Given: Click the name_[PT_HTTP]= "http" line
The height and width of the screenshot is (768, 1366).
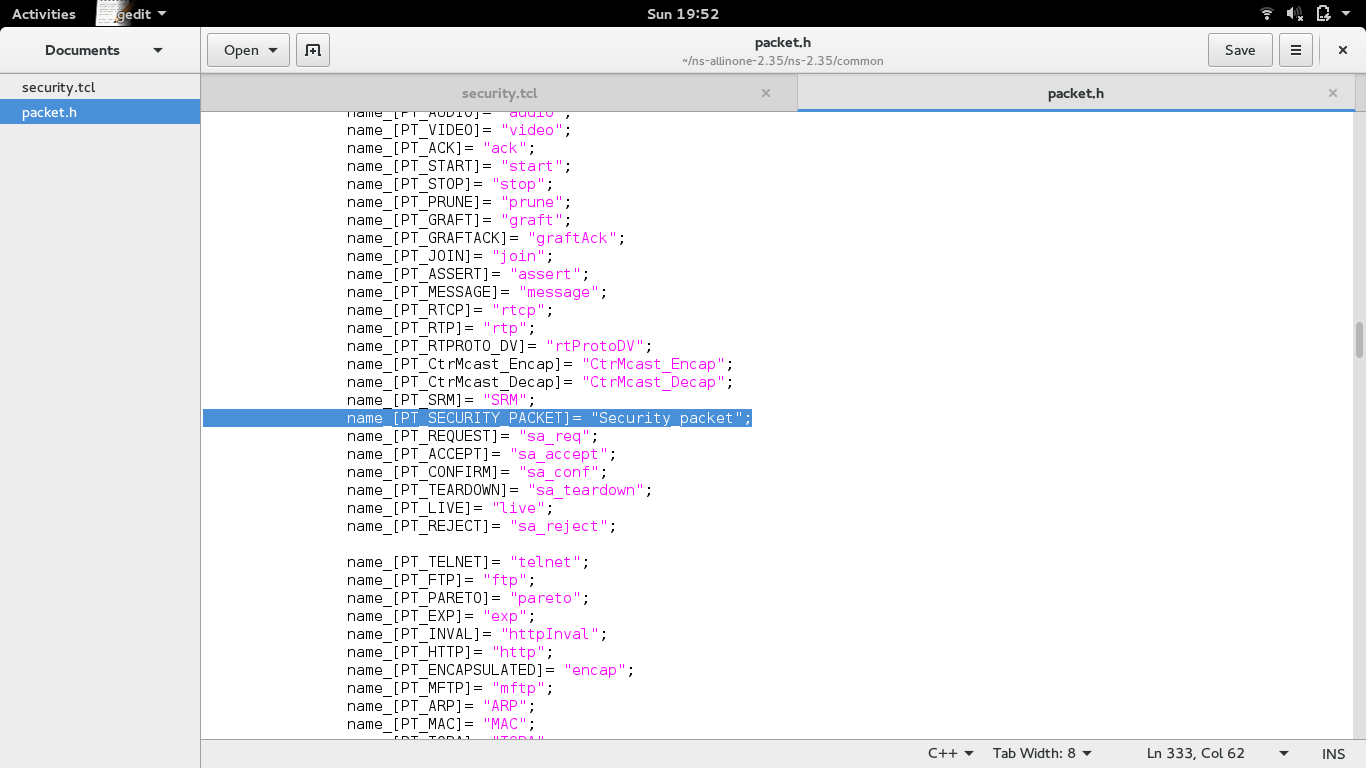Looking at the screenshot, I should point(450,652).
